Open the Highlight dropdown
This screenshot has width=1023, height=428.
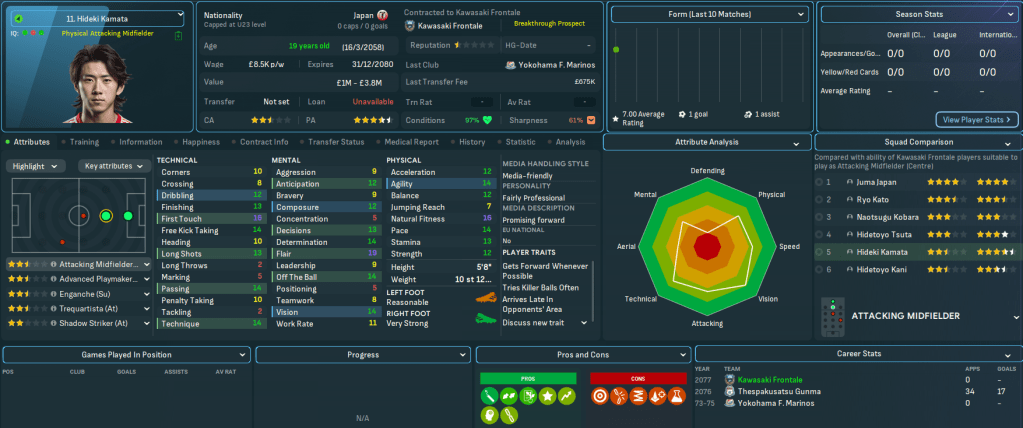coord(39,166)
